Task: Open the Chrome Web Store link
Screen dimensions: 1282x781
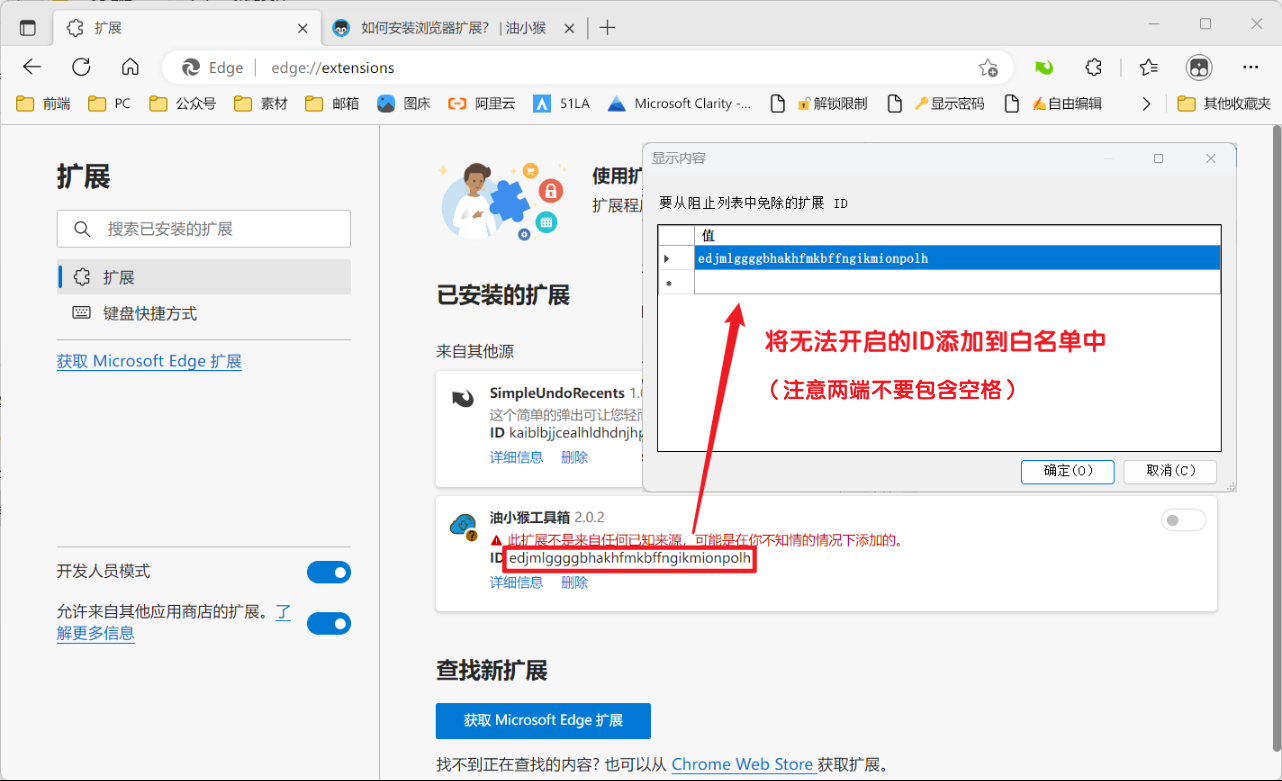Action: tap(743, 763)
